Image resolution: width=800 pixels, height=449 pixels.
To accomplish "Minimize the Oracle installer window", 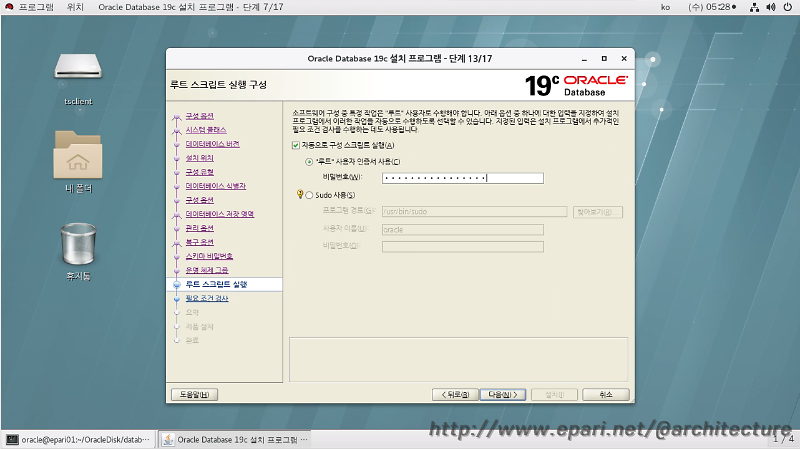I will (584, 59).
